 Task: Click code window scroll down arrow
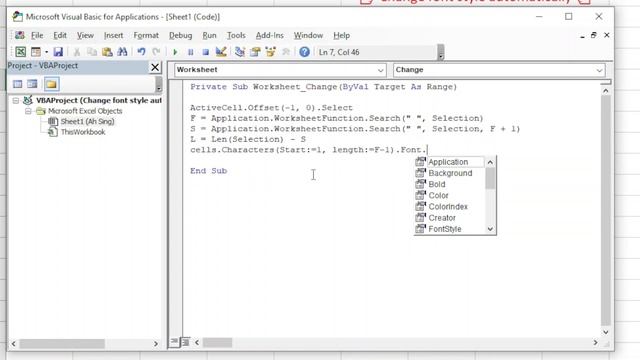coord(606,332)
